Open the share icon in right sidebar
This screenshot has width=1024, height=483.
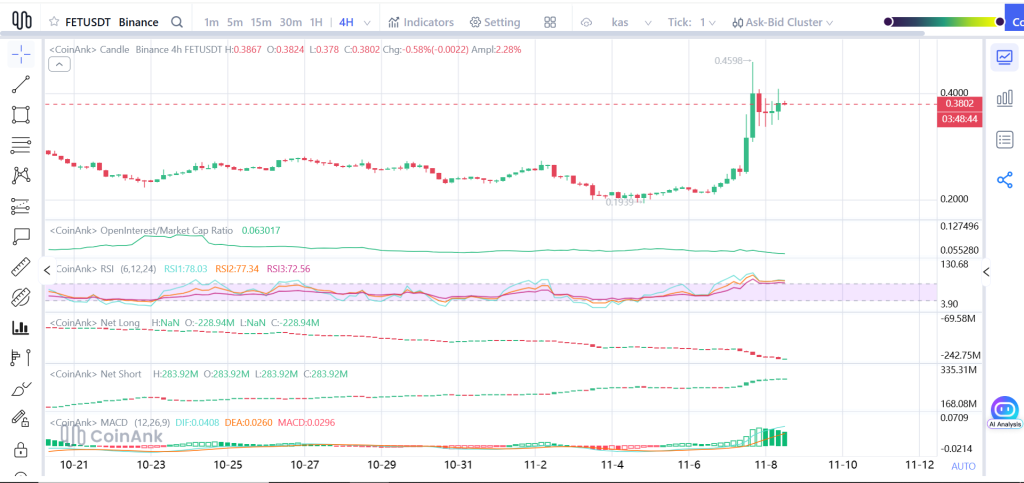(x=1005, y=179)
